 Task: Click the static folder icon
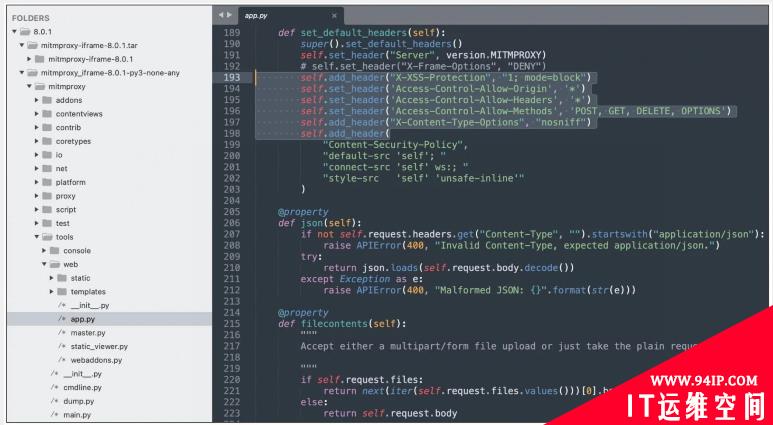(x=62, y=278)
